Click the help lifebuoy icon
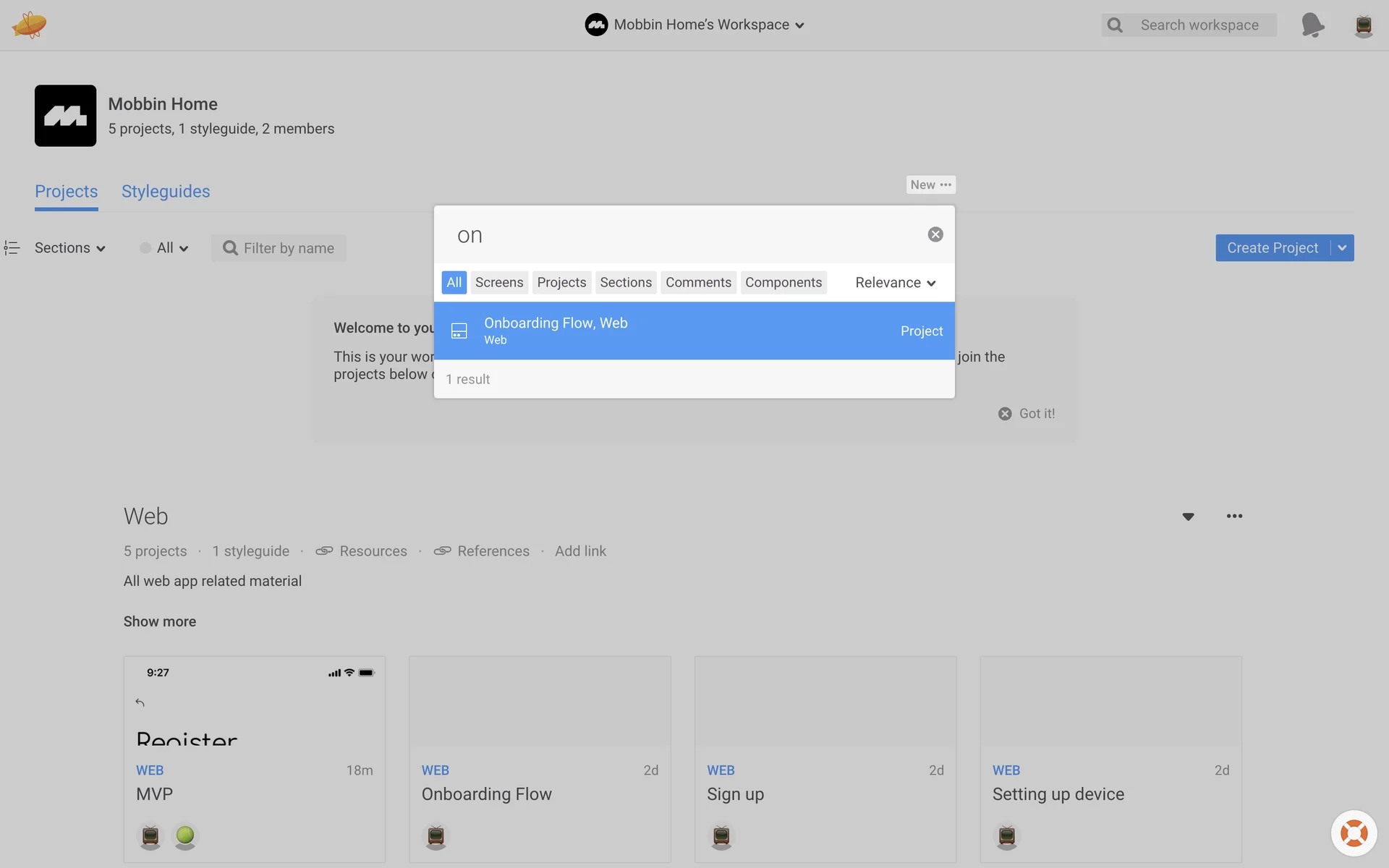Viewport: 1389px width, 868px height. [1354, 833]
